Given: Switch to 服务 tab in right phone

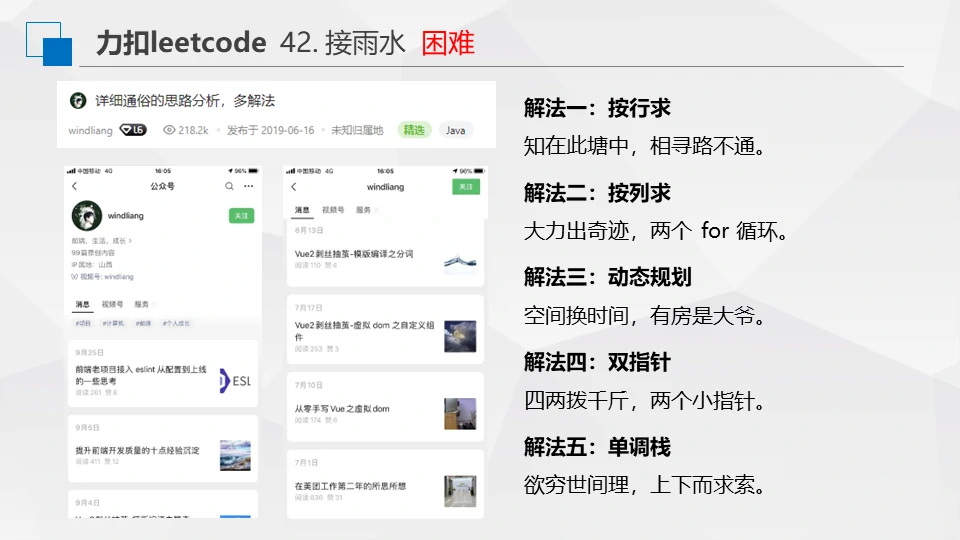Looking at the screenshot, I should 363,210.
